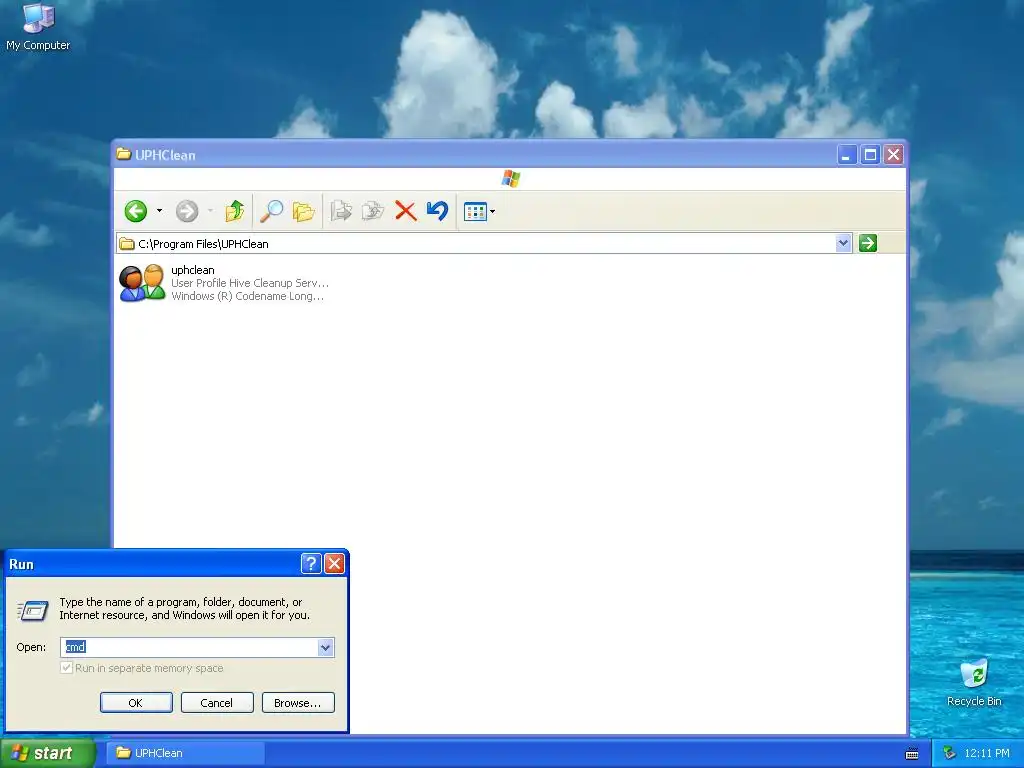
Task: Toggle 'Run in separate memory space' checkbox
Action: pyautogui.click(x=66, y=668)
